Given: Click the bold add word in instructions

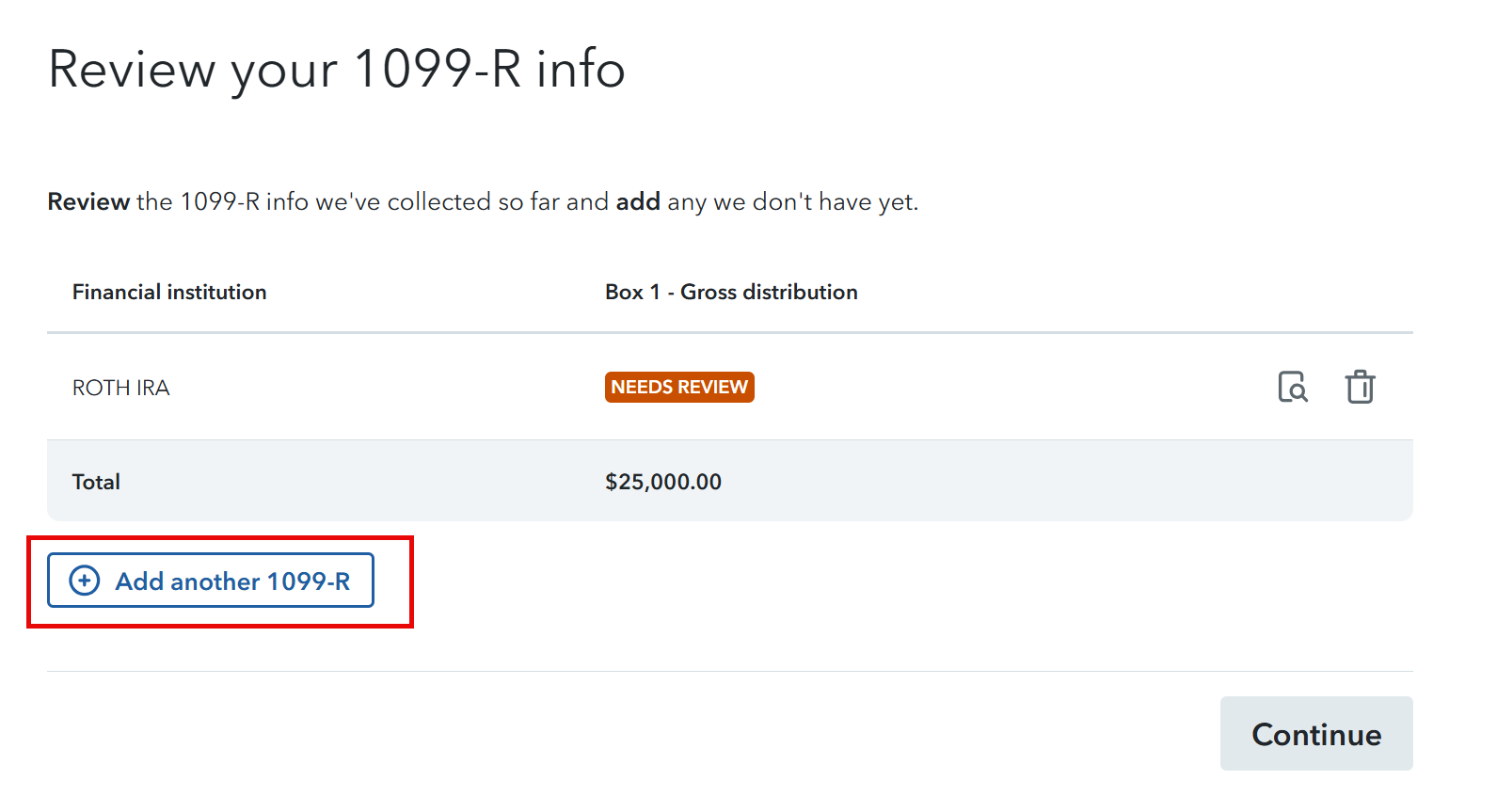Looking at the screenshot, I should (637, 201).
